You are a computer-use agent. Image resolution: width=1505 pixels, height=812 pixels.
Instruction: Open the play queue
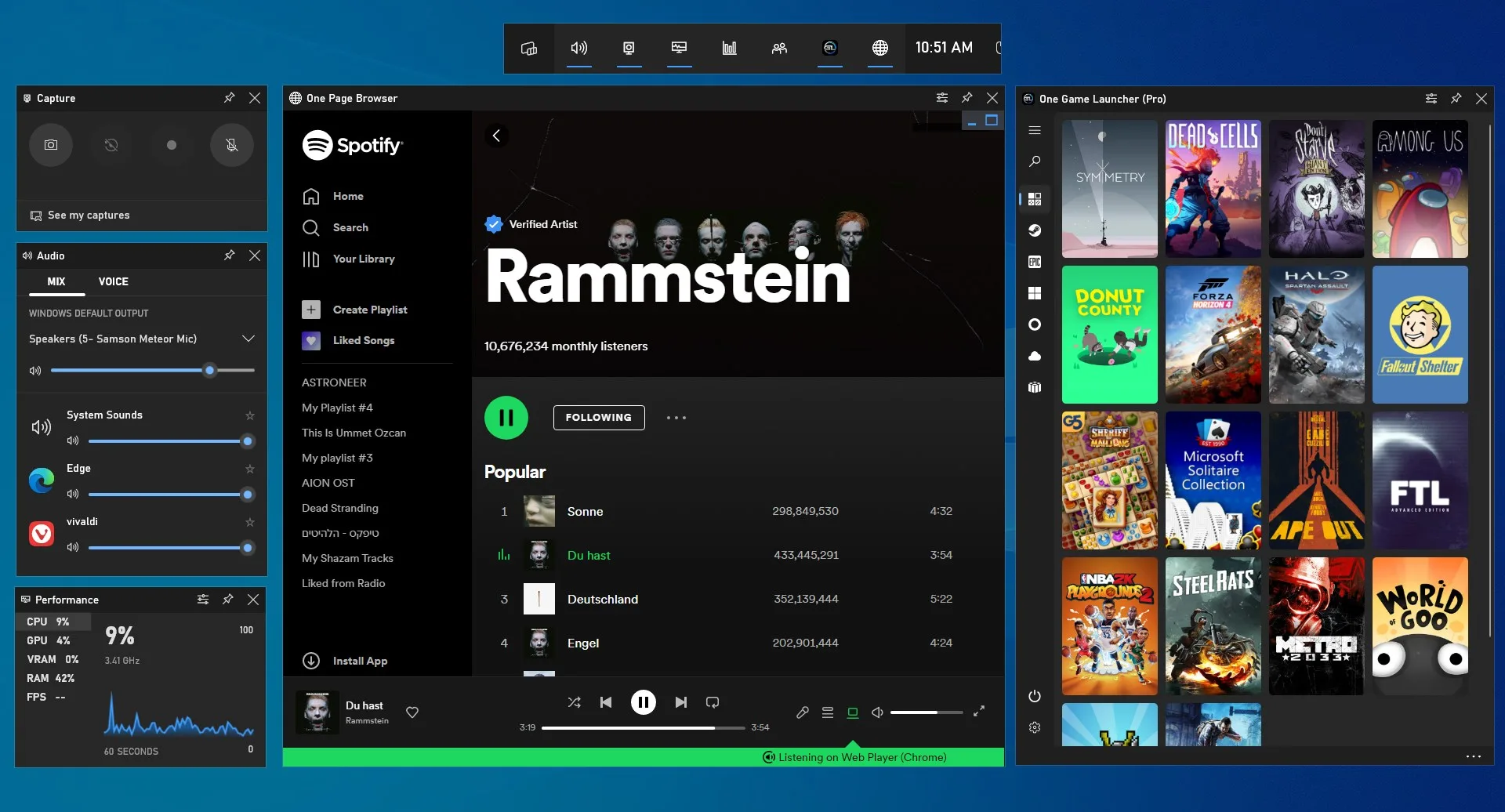click(x=828, y=712)
